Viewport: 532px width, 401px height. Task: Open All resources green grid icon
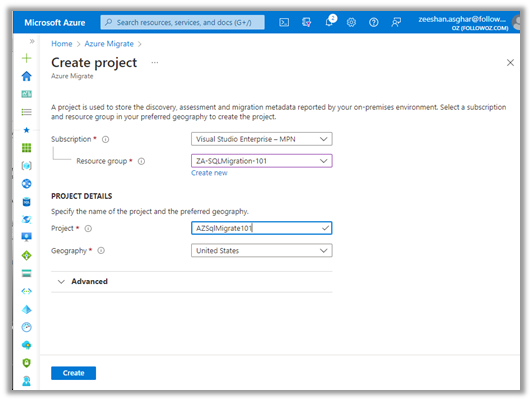26,148
